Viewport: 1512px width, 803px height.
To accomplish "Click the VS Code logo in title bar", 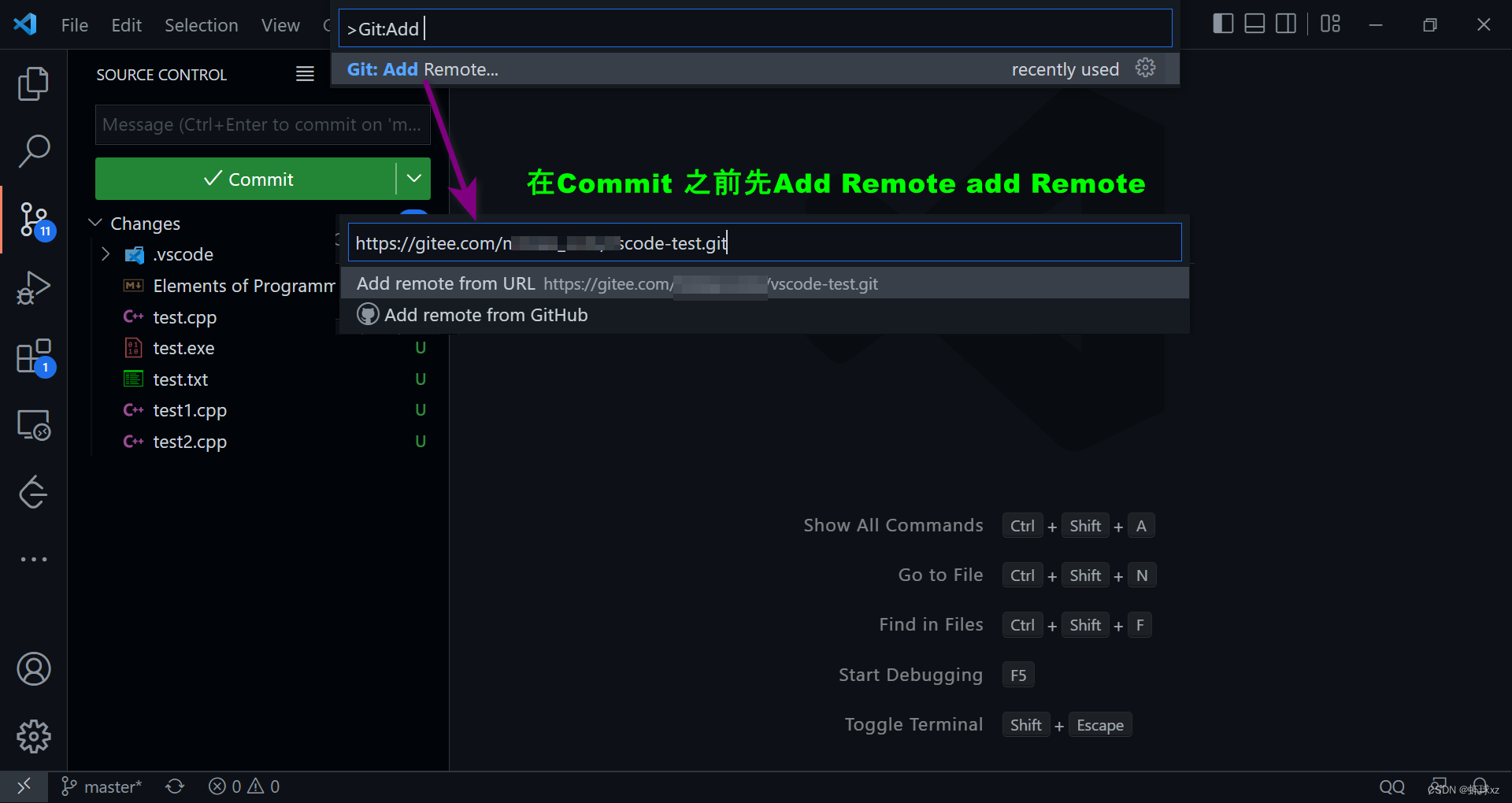I will tap(25, 24).
